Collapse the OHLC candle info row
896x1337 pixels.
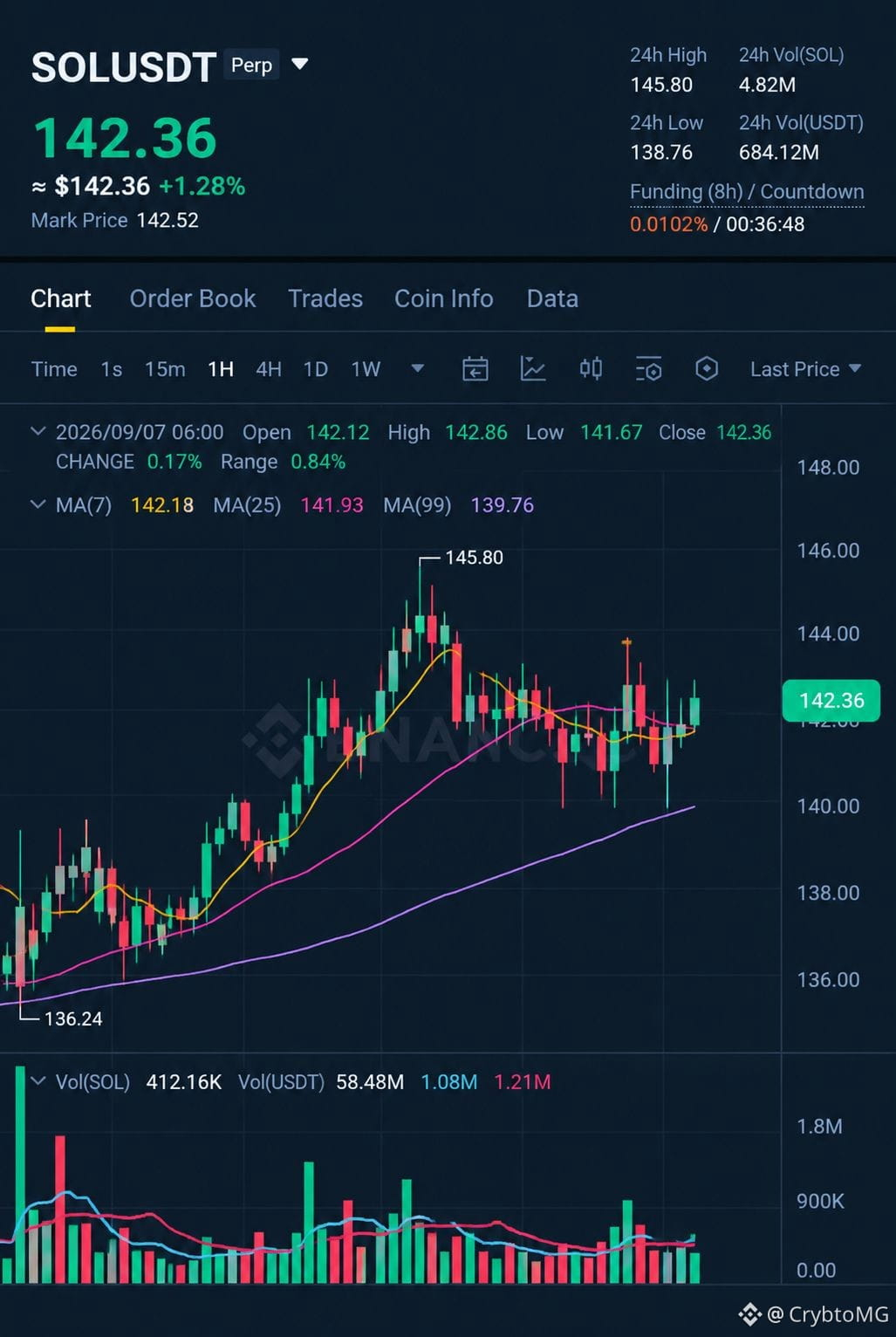tap(38, 431)
